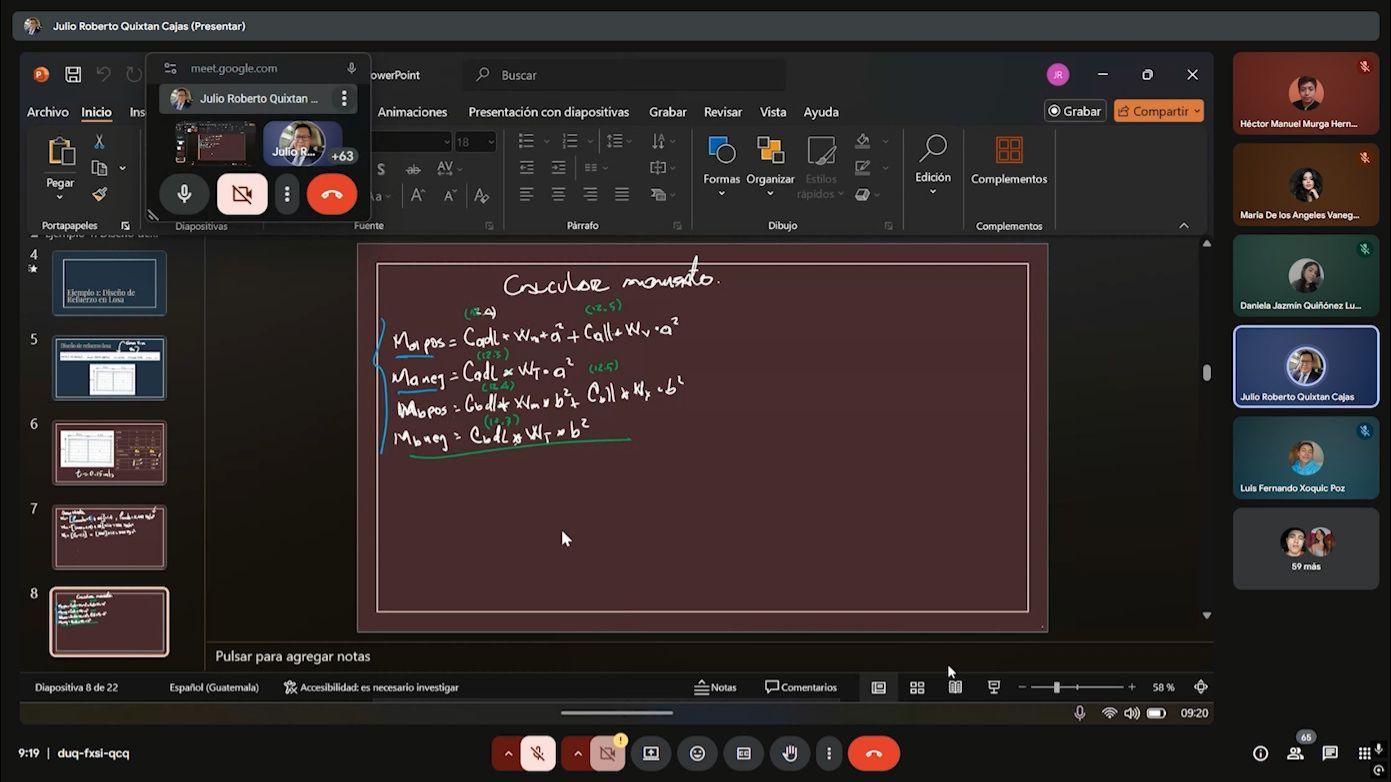
Task: Switch to Slide Sorter view icon
Action: pyautogui.click(x=917, y=688)
